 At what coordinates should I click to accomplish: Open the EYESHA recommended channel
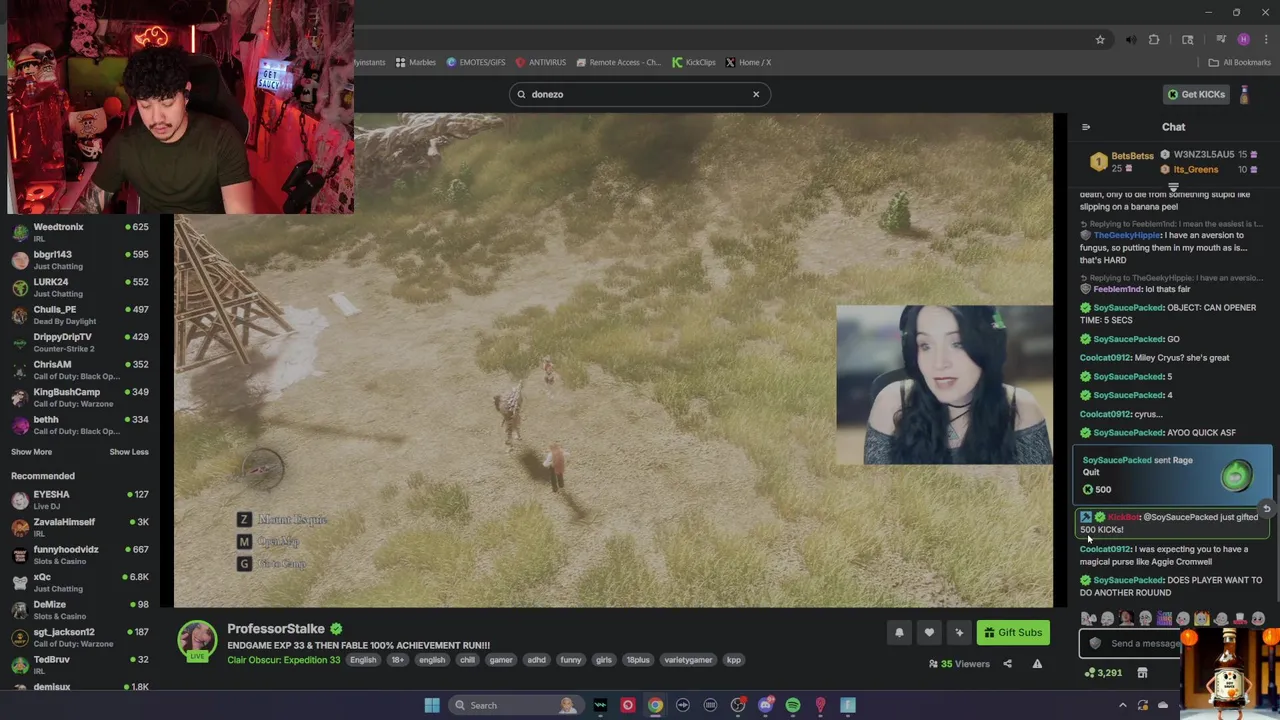[x=80, y=499]
